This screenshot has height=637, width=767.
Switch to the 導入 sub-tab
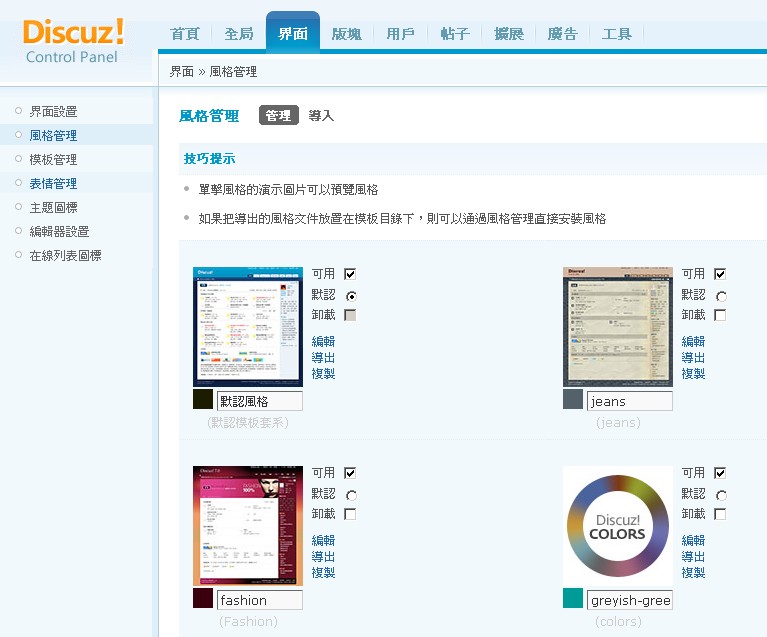[x=321, y=115]
